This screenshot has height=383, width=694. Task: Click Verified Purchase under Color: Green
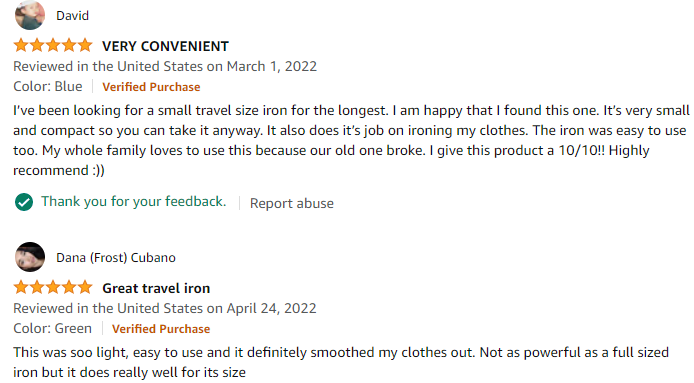pyautogui.click(x=161, y=329)
